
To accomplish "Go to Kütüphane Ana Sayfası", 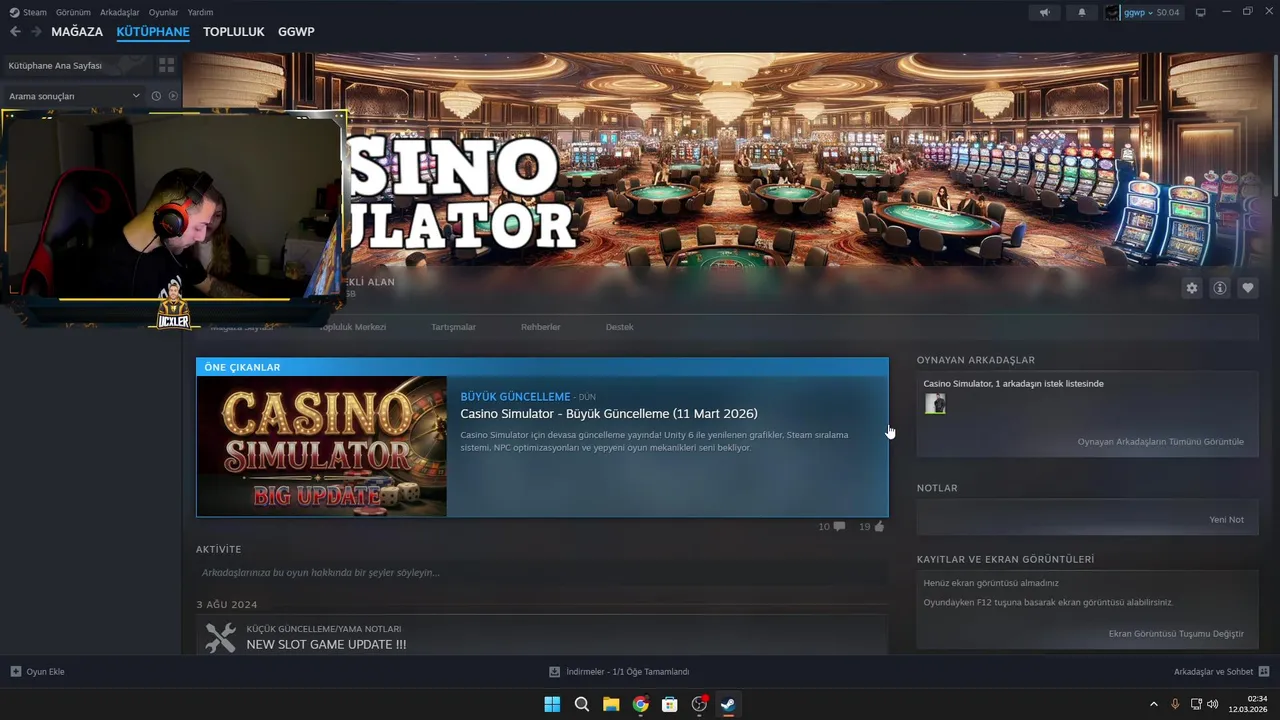I will [55, 65].
